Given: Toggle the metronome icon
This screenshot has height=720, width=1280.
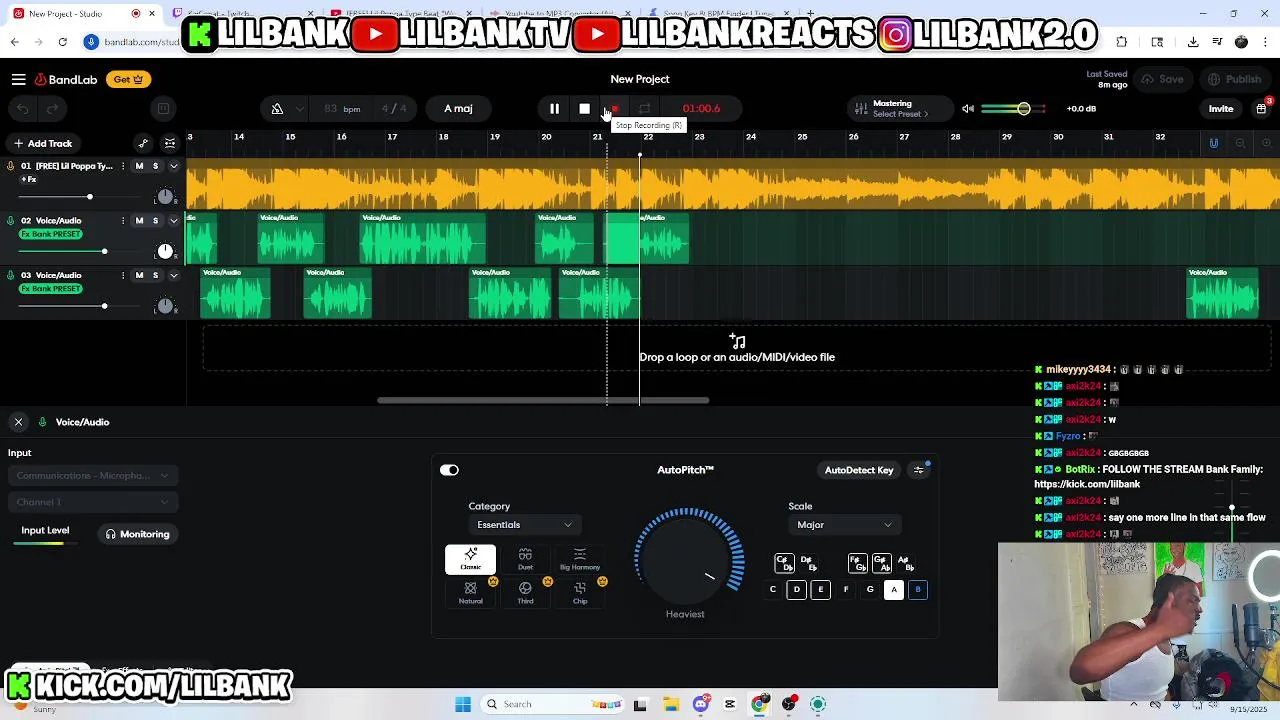Looking at the screenshot, I should click(x=277, y=108).
